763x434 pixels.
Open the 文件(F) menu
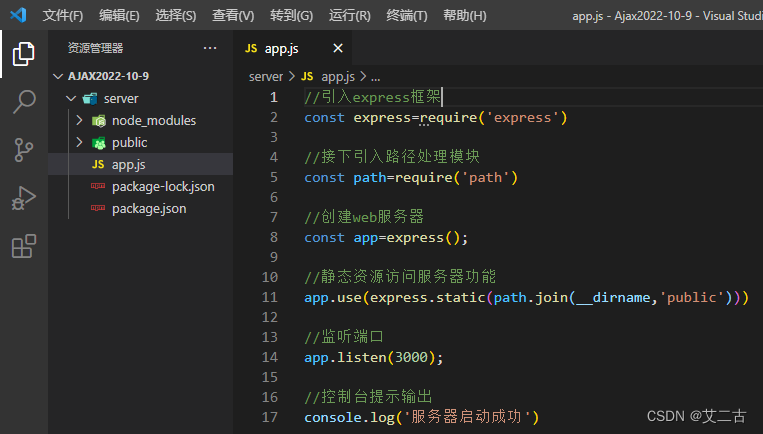(63, 16)
